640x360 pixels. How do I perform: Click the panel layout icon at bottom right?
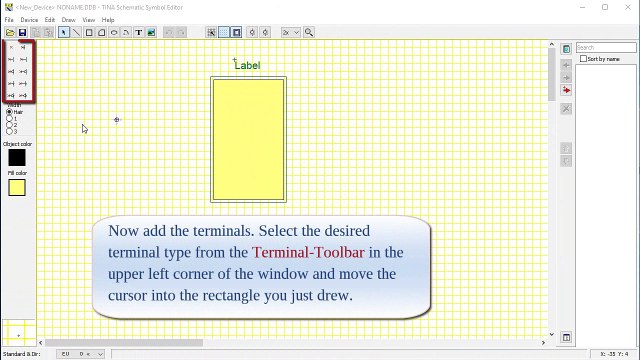(x=566, y=337)
